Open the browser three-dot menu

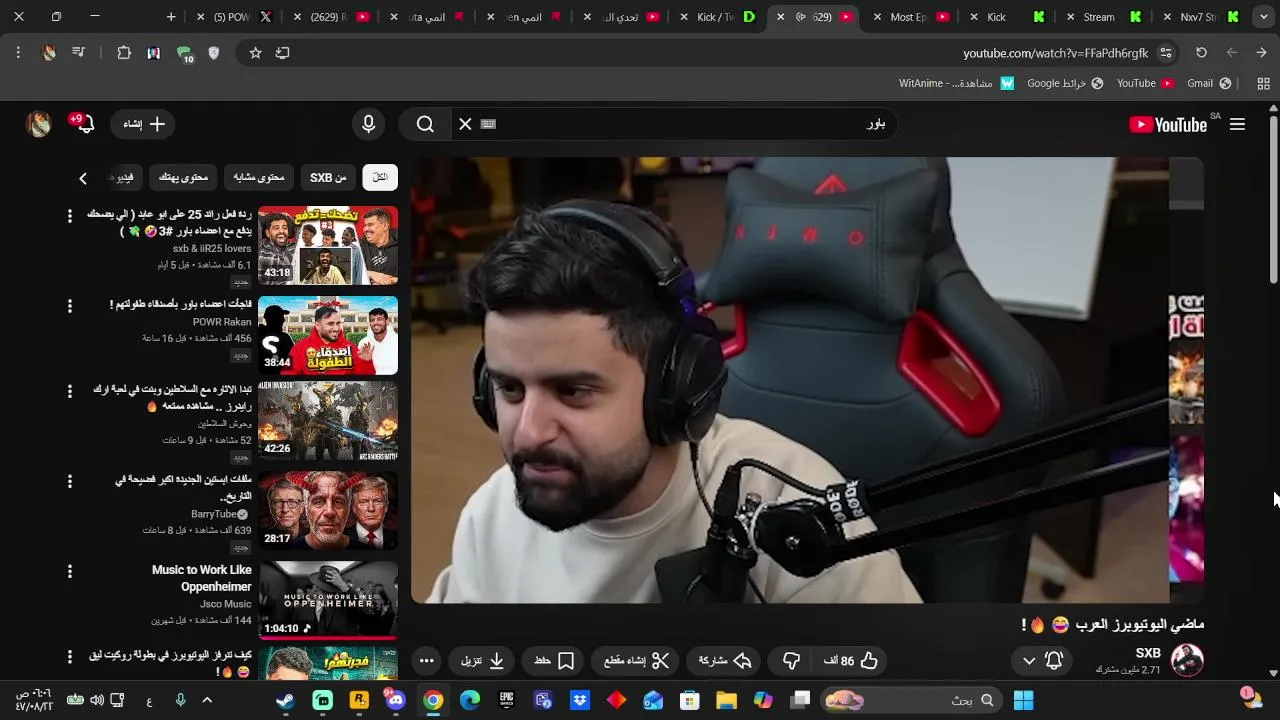[x=18, y=53]
